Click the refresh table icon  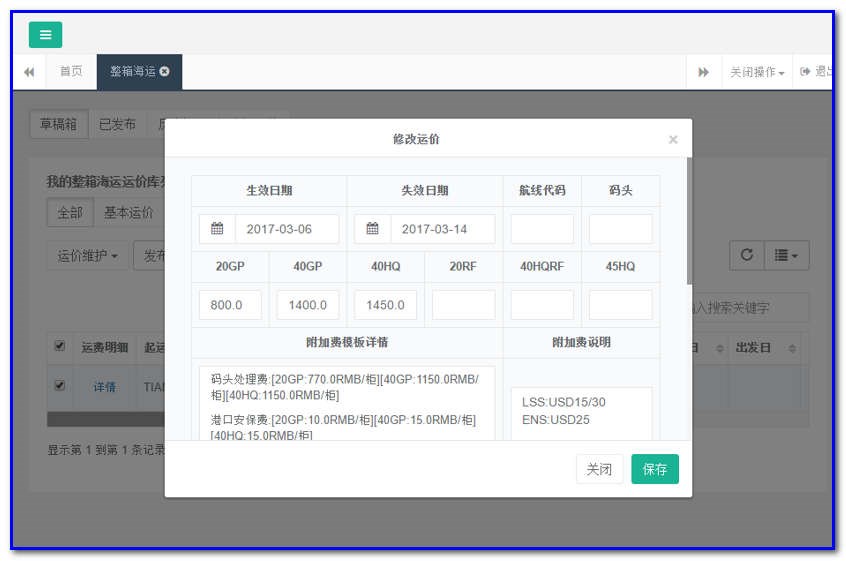point(747,255)
